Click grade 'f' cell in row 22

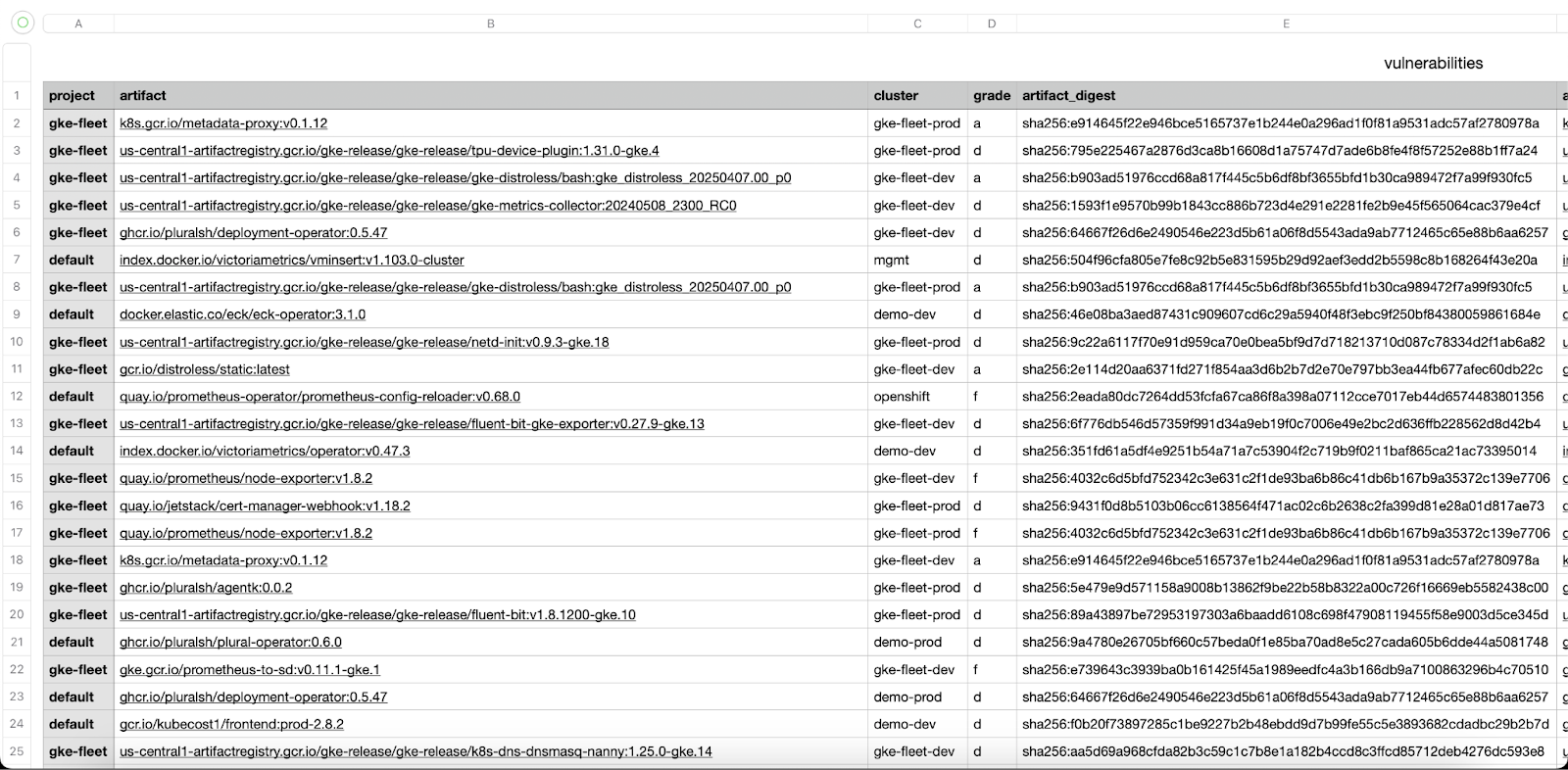coord(992,670)
